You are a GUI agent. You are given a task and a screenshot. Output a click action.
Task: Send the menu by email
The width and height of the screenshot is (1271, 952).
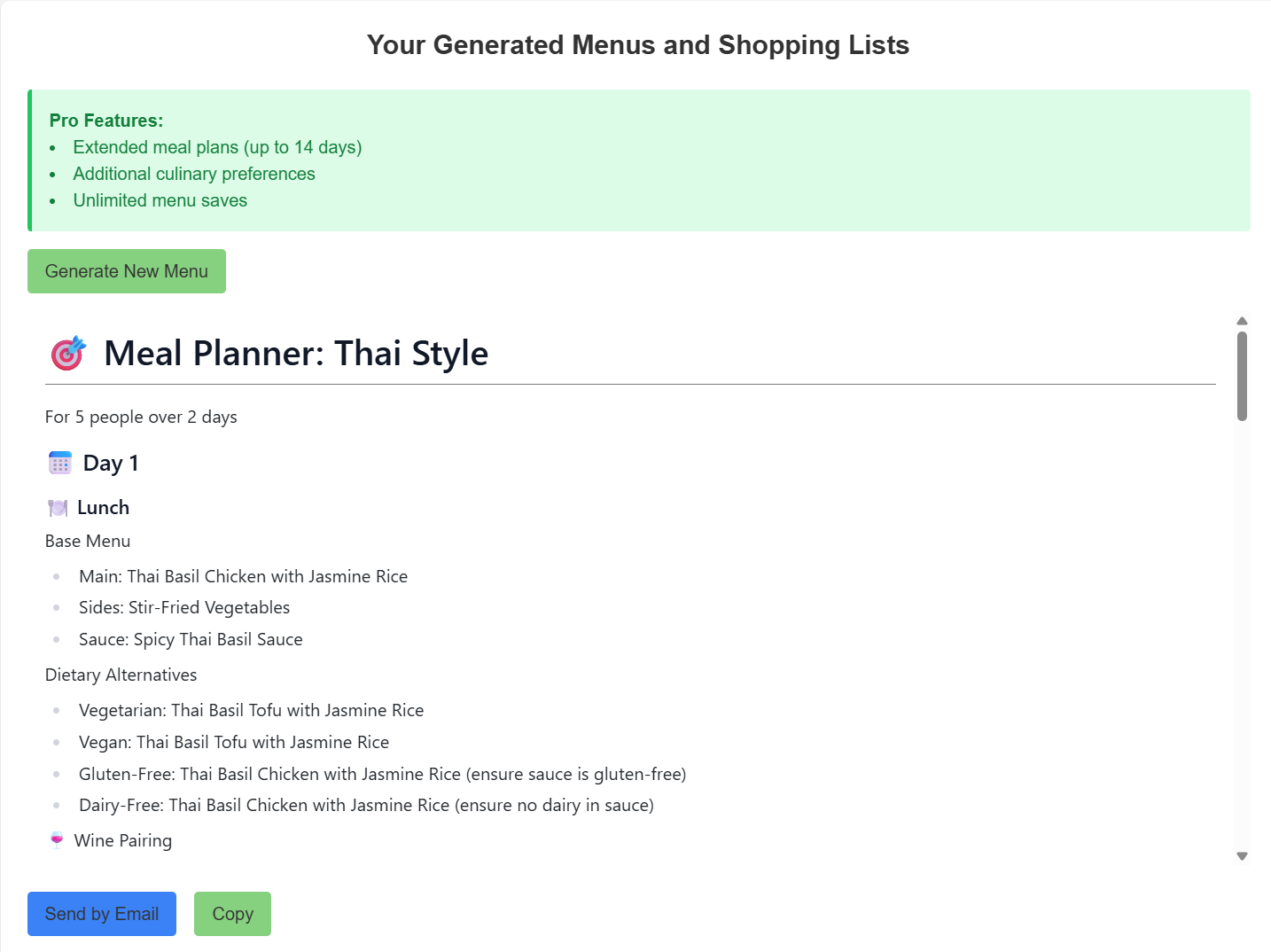(x=102, y=914)
